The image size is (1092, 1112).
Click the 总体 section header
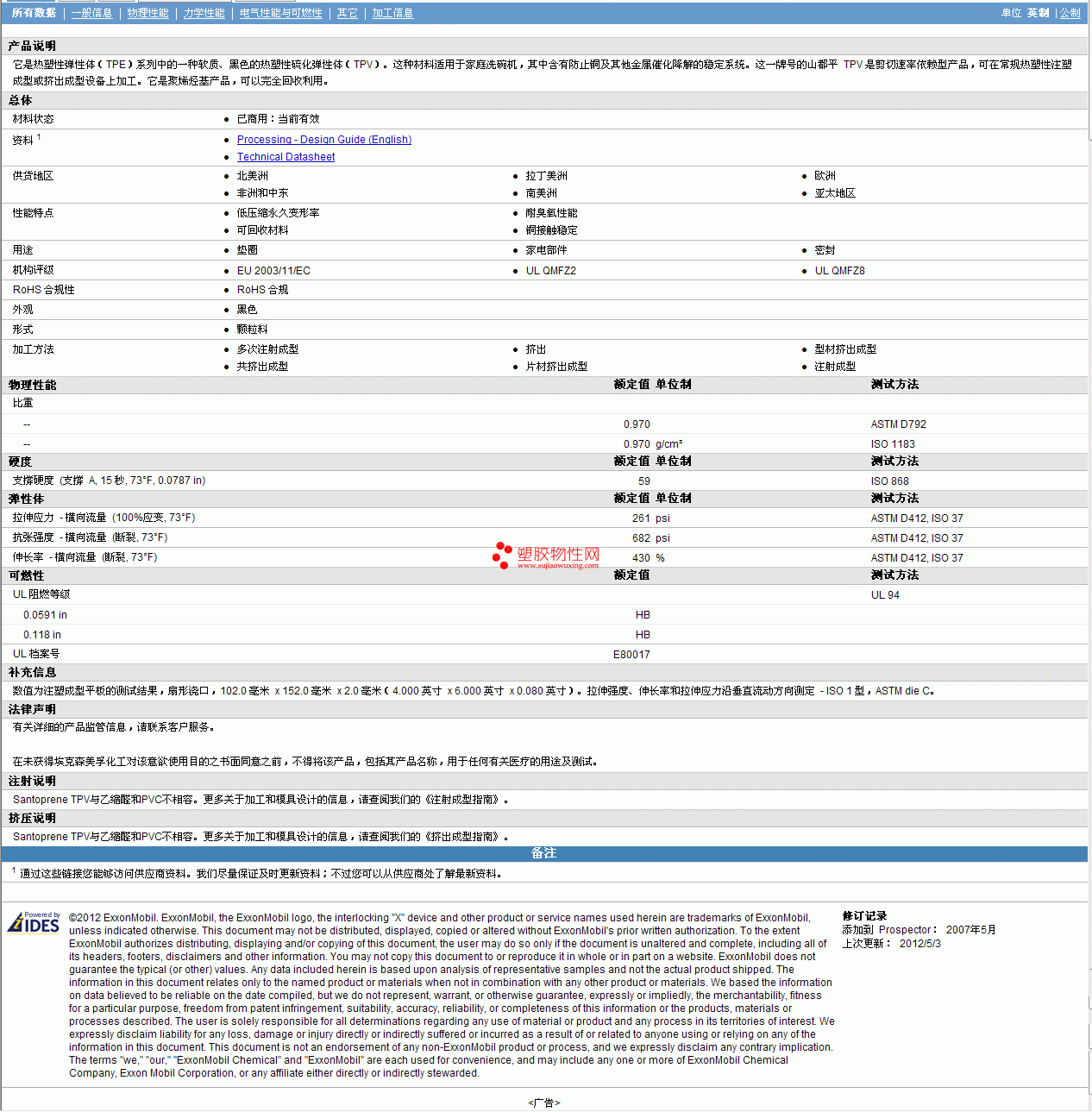[21, 100]
